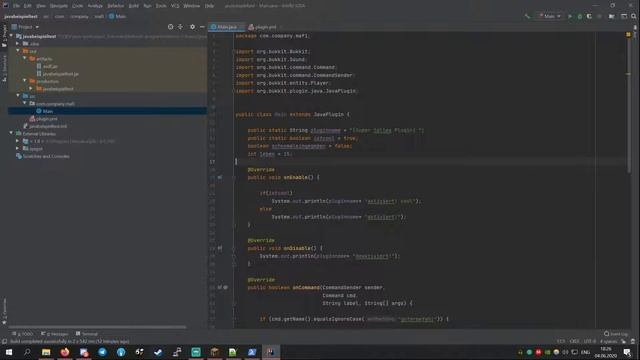This screenshot has width=640, height=360.
Task: Toggle the Messages tool window
Action: tap(54, 334)
